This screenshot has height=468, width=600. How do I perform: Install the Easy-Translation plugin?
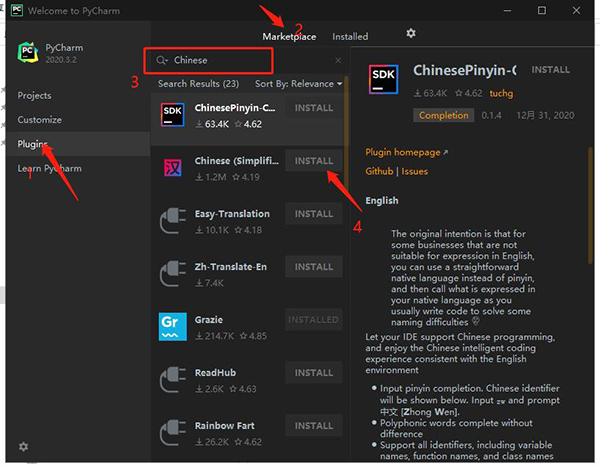click(313, 213)
